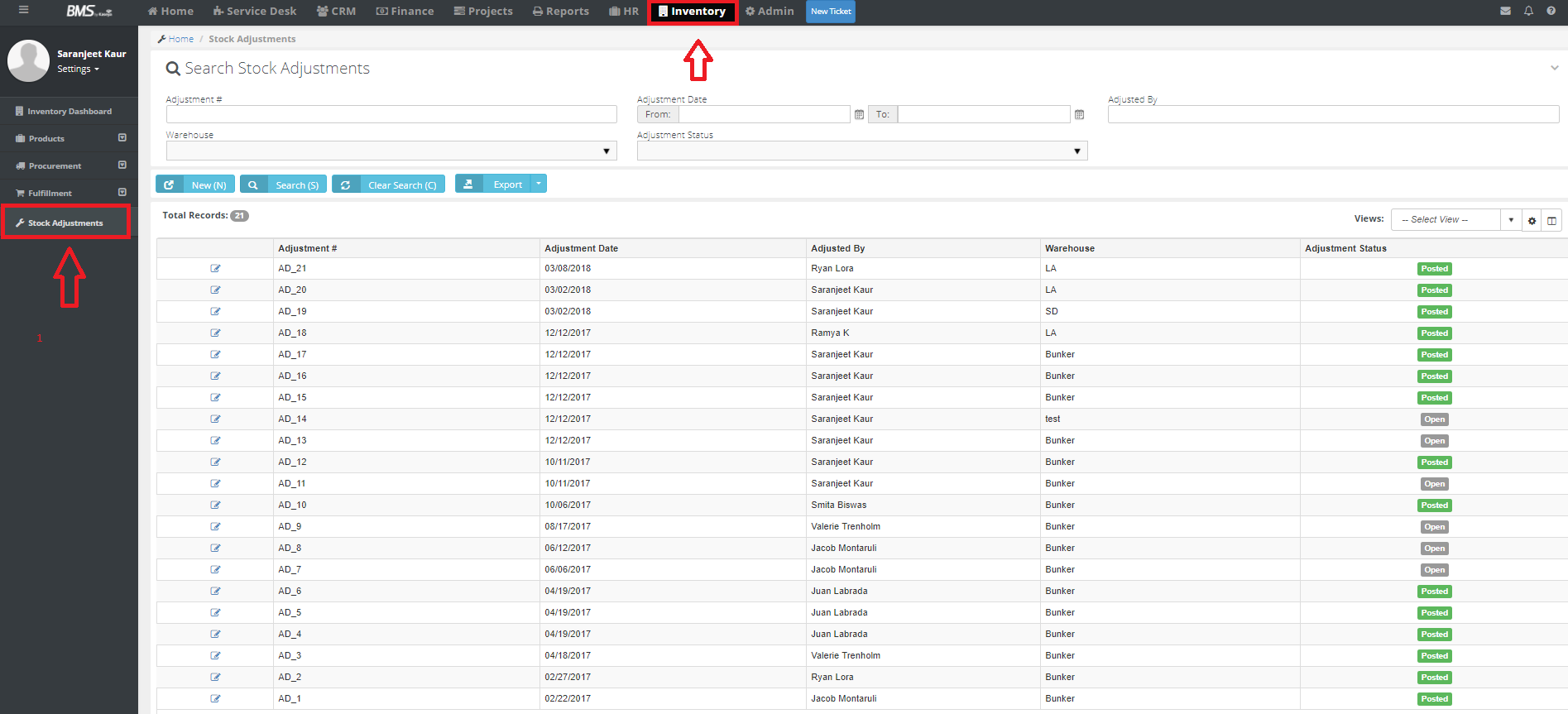Click the edit icon for AD_15
This screenshot has width=1568, height=714.
pyautogui.click(x=215, y=397)
